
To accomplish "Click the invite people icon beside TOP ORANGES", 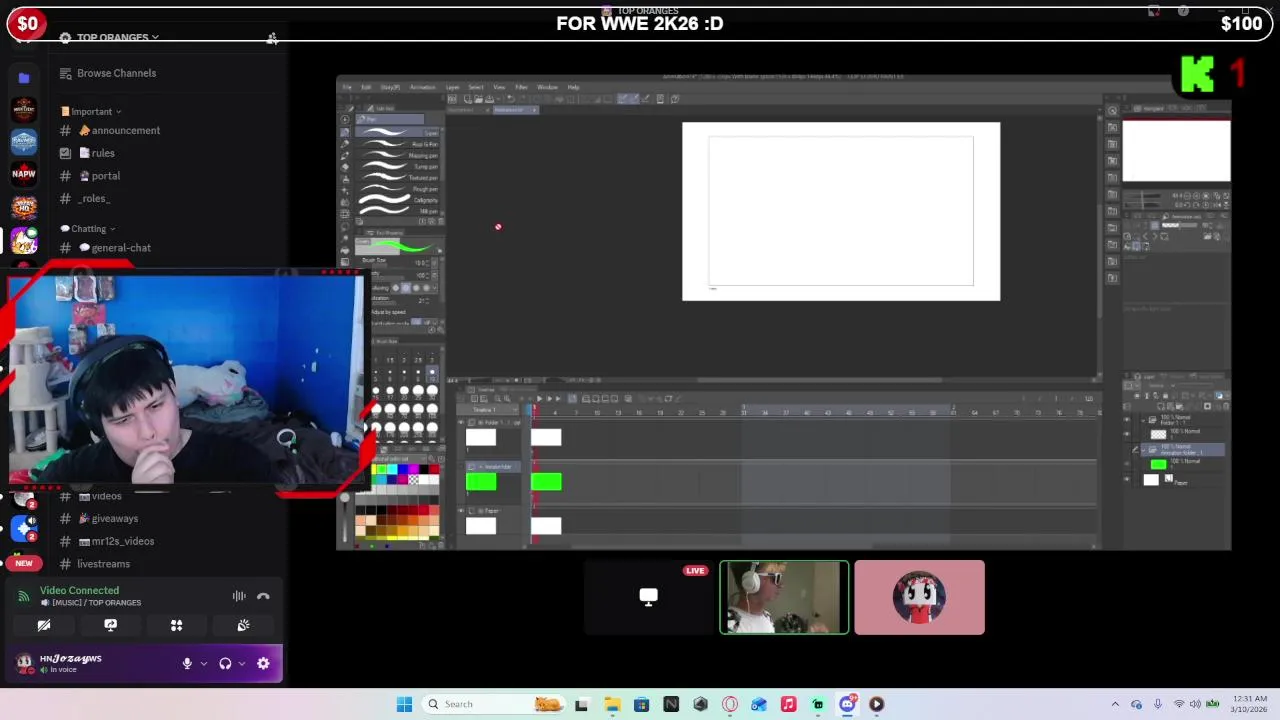I will coord(271,38).
